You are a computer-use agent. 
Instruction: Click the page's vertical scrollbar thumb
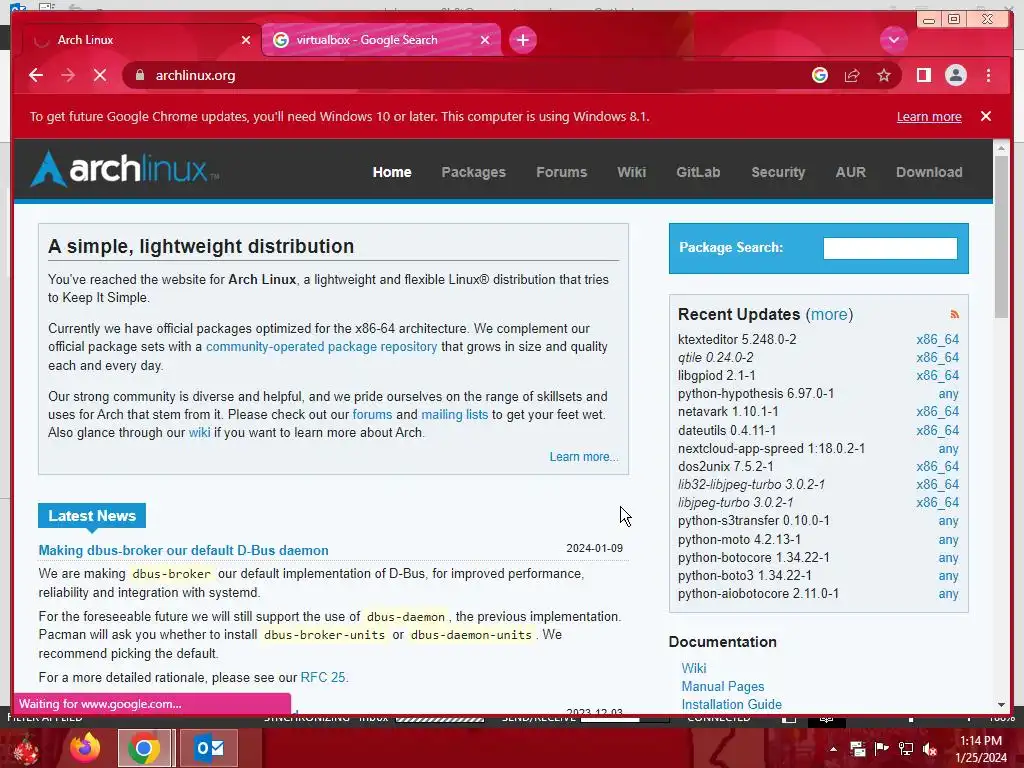pos(1001,236)
